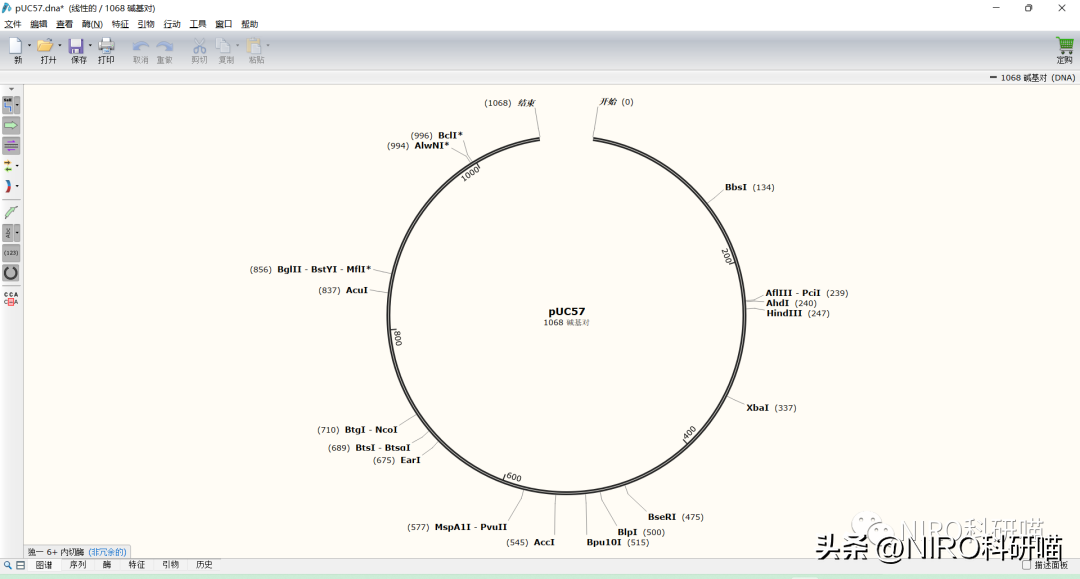The height and width of the screenshot is (579, 1080).
Task: Click the 非冗余的 enzyme set link
Action: click(107, 552)
